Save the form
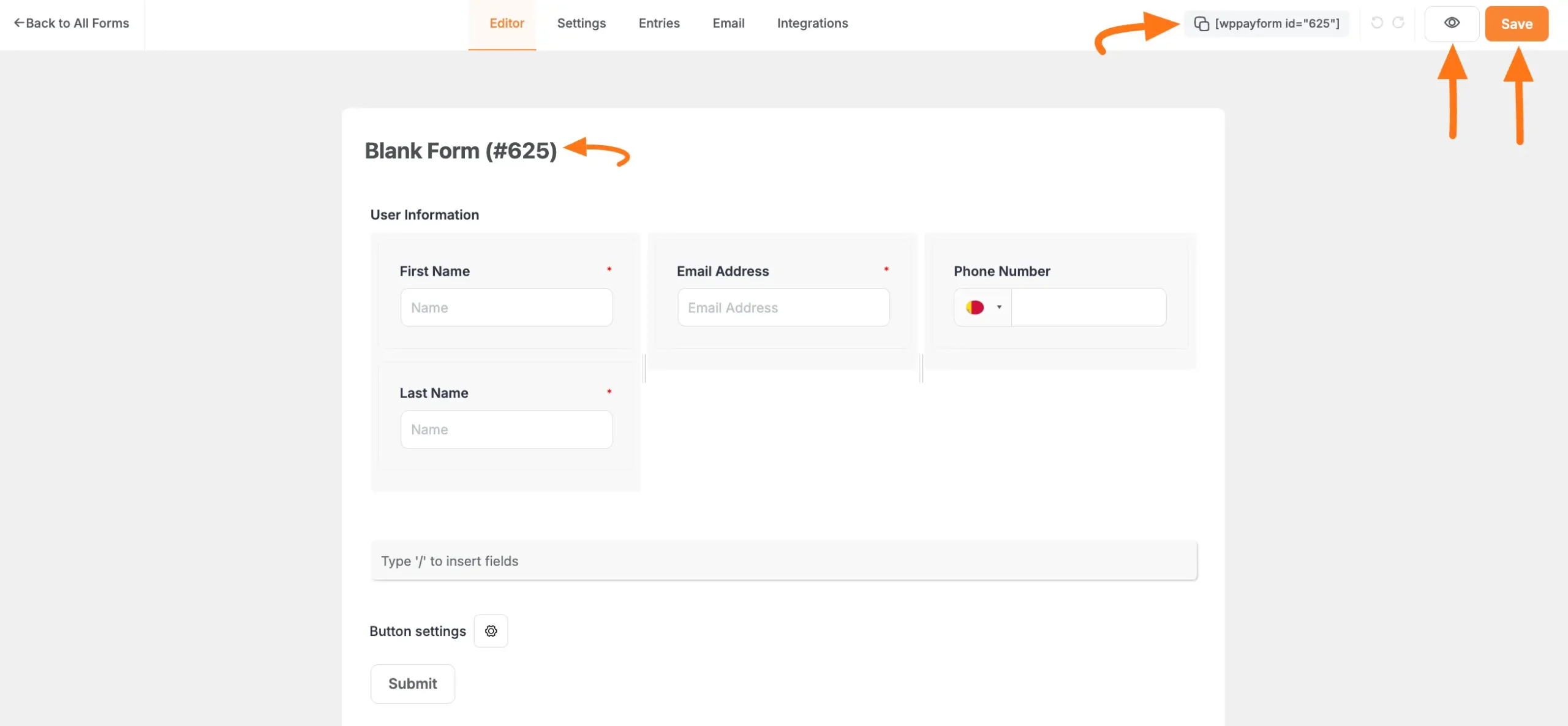The width and height of the screenshot is (1568, 726). 1517,24
